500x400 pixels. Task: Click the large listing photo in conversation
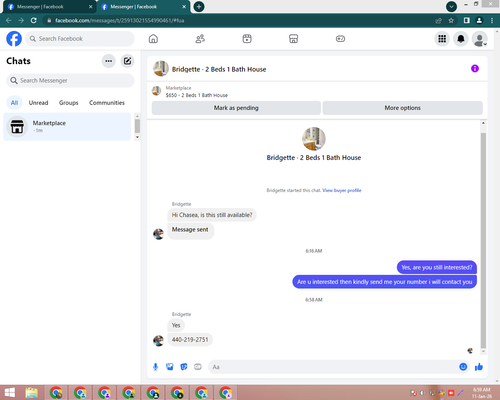[x=314, y=139]
